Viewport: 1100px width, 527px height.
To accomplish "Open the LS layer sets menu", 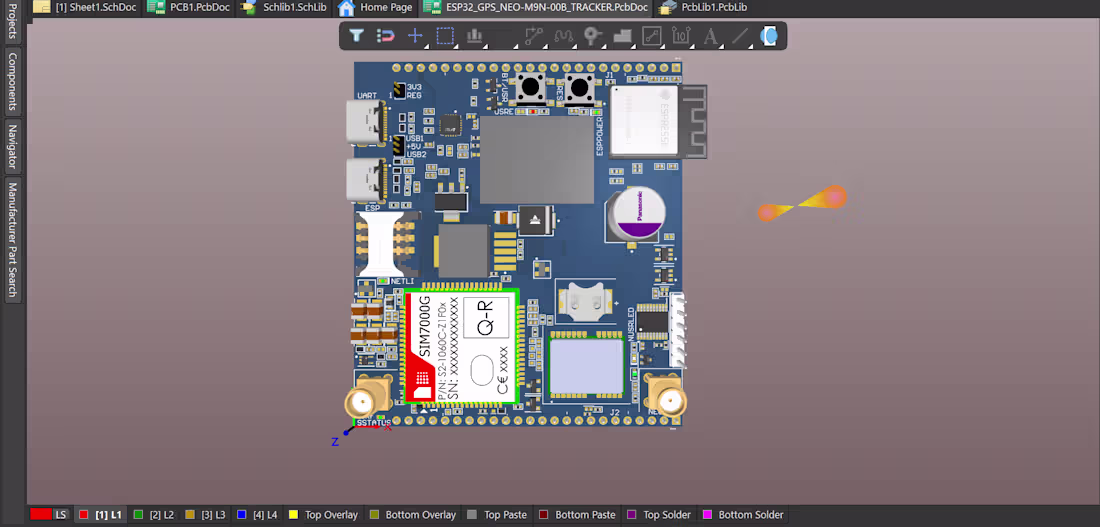I will pos(61,514).
